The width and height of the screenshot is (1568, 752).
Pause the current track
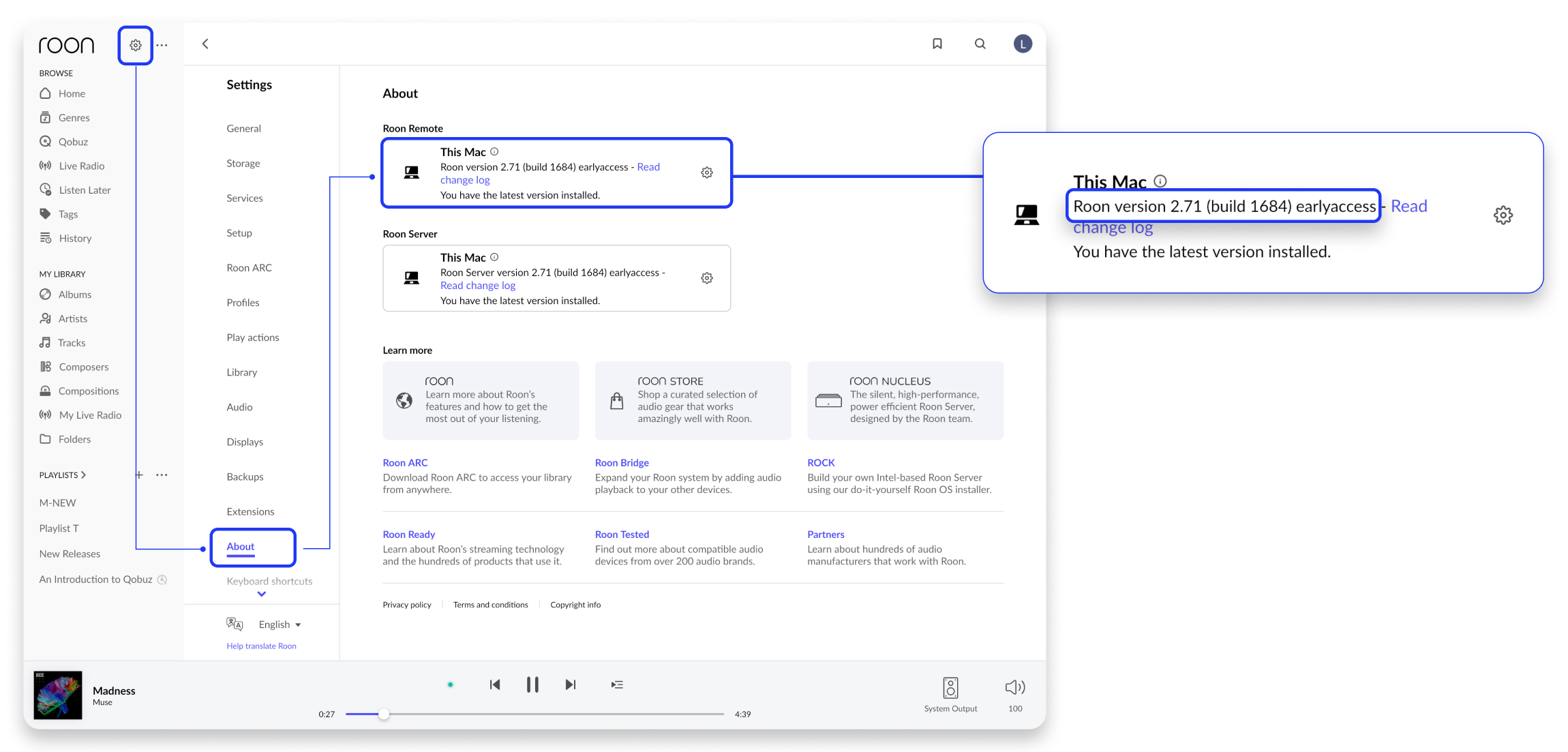[x=532, y=685]
